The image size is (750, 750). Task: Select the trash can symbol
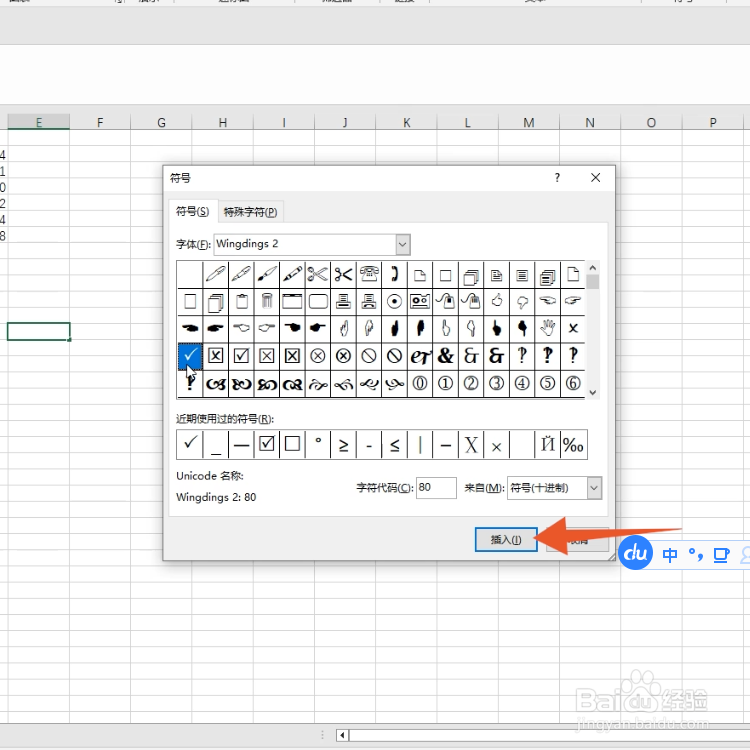[266, 301]
